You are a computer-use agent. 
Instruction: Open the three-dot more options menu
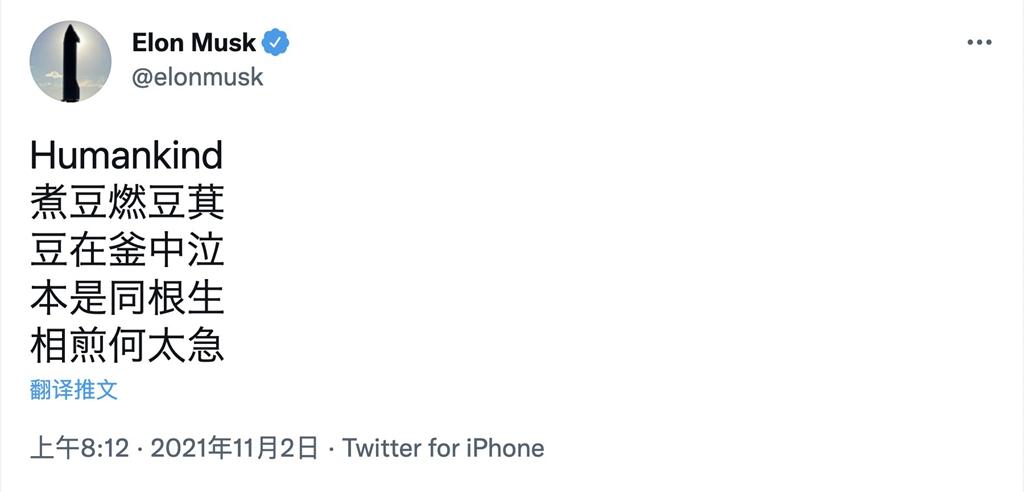tap(978, 43)
